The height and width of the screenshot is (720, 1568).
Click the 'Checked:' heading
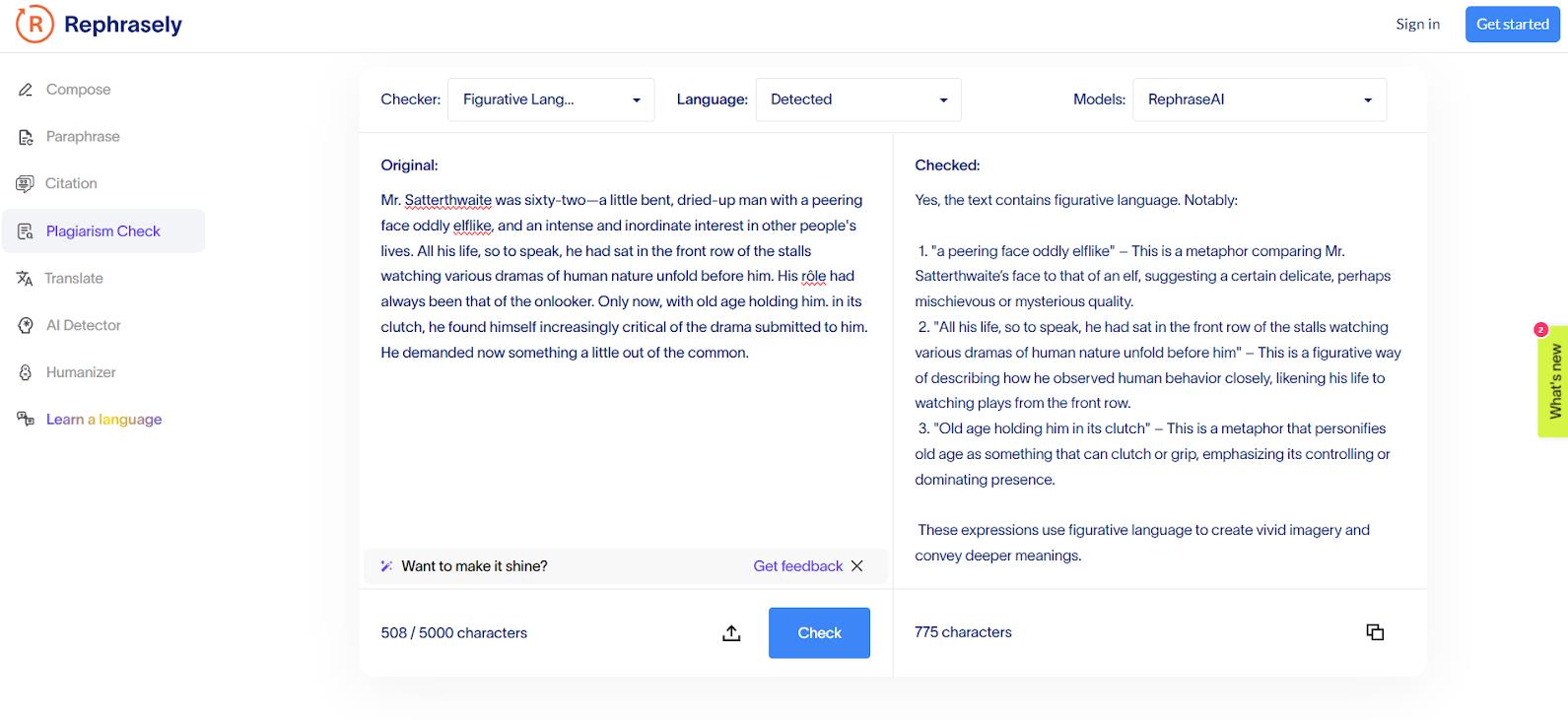(947, 165)
